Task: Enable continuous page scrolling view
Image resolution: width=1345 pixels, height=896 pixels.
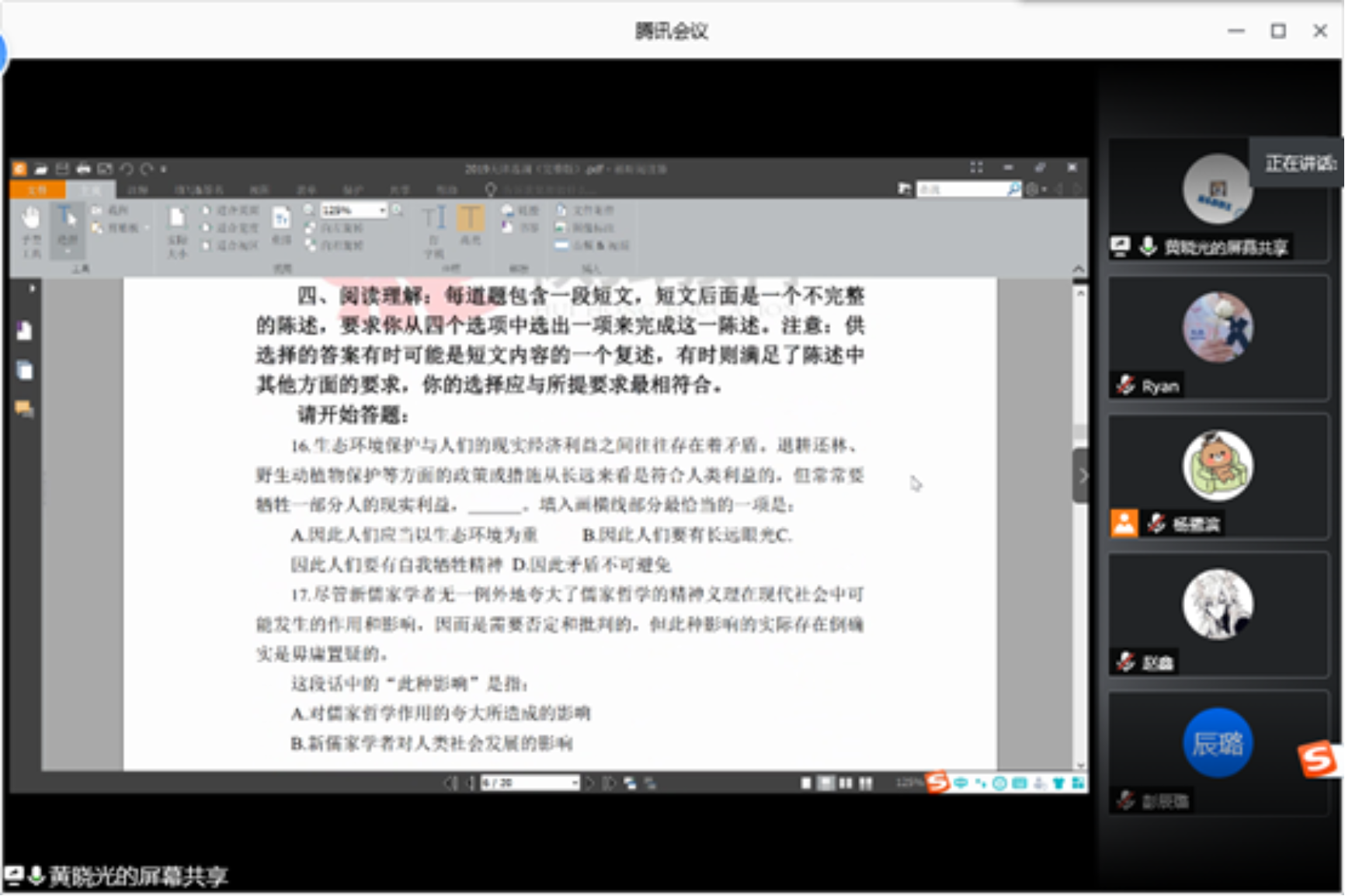Action: coord(827,783)
